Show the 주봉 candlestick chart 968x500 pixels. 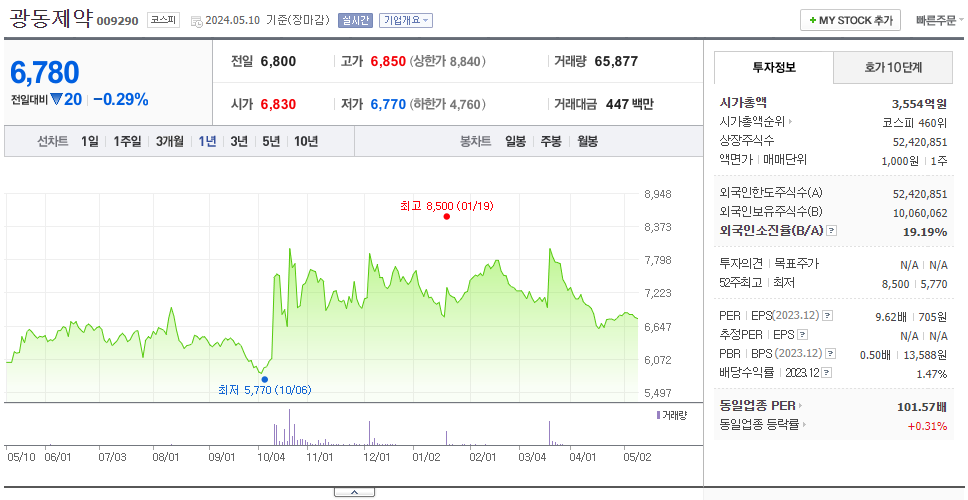click(x=551, y=141)
